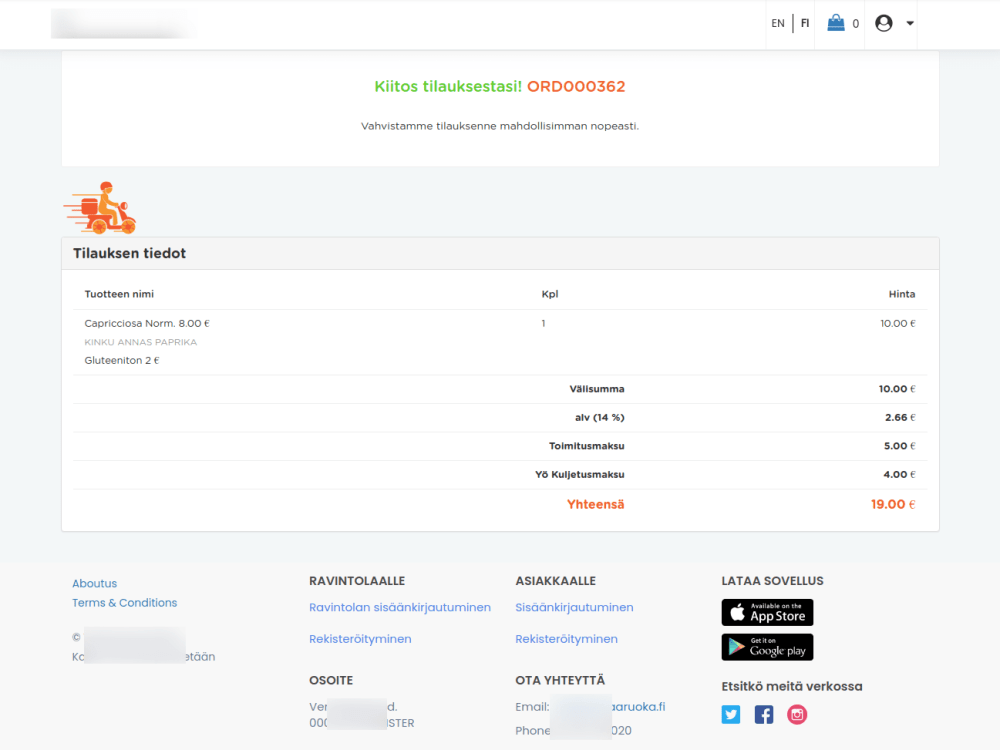Click the cart item count 0

coord(856,24)
